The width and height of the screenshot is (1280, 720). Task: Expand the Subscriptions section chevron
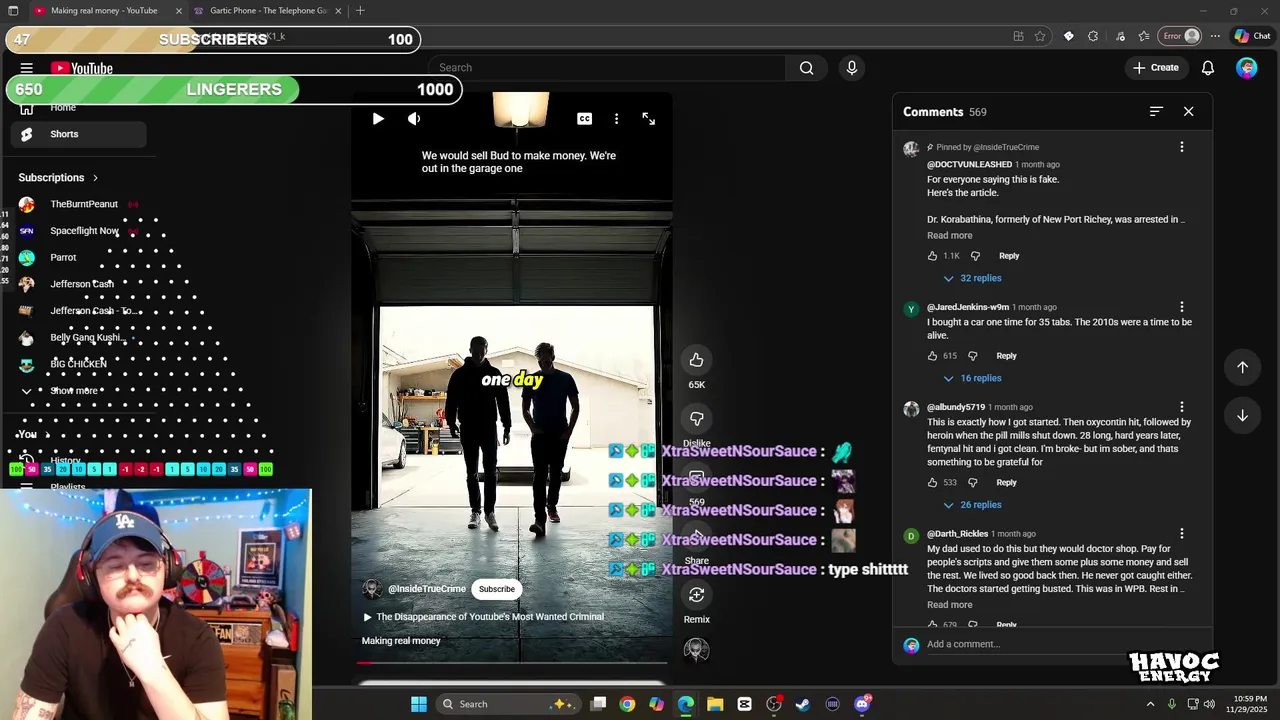tap(96, 178)
